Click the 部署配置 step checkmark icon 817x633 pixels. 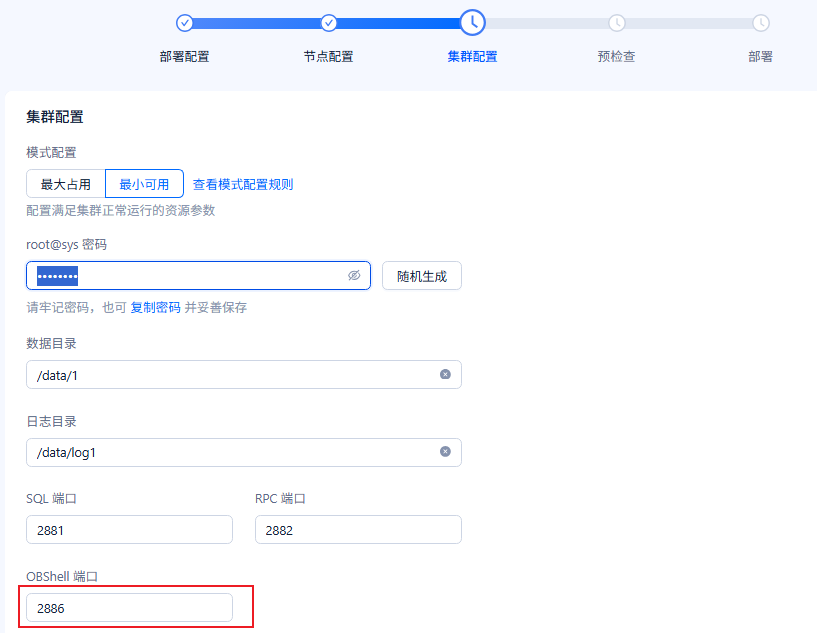(184, 23)
